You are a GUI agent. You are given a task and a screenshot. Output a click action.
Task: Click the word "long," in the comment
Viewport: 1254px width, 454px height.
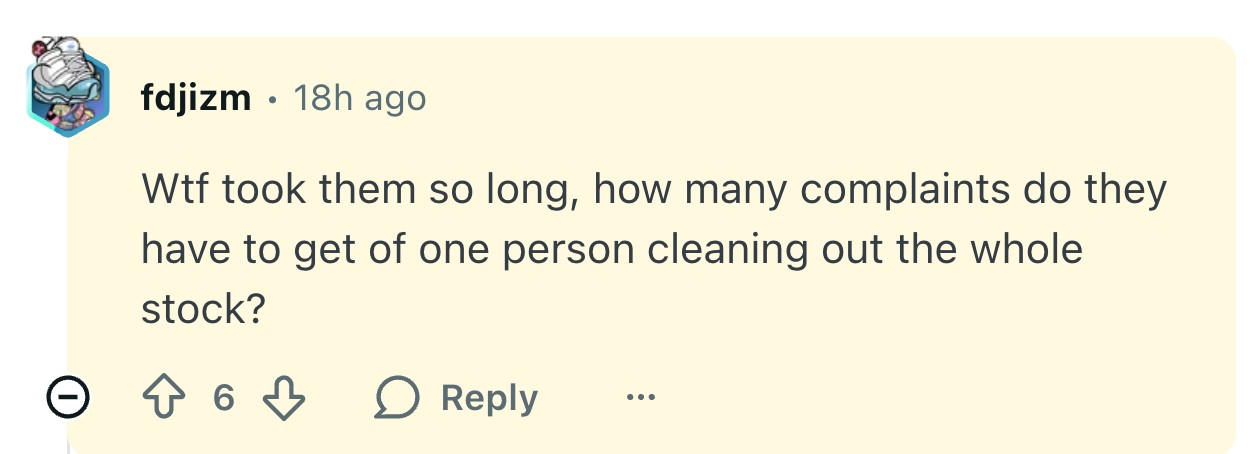(528, 189)
